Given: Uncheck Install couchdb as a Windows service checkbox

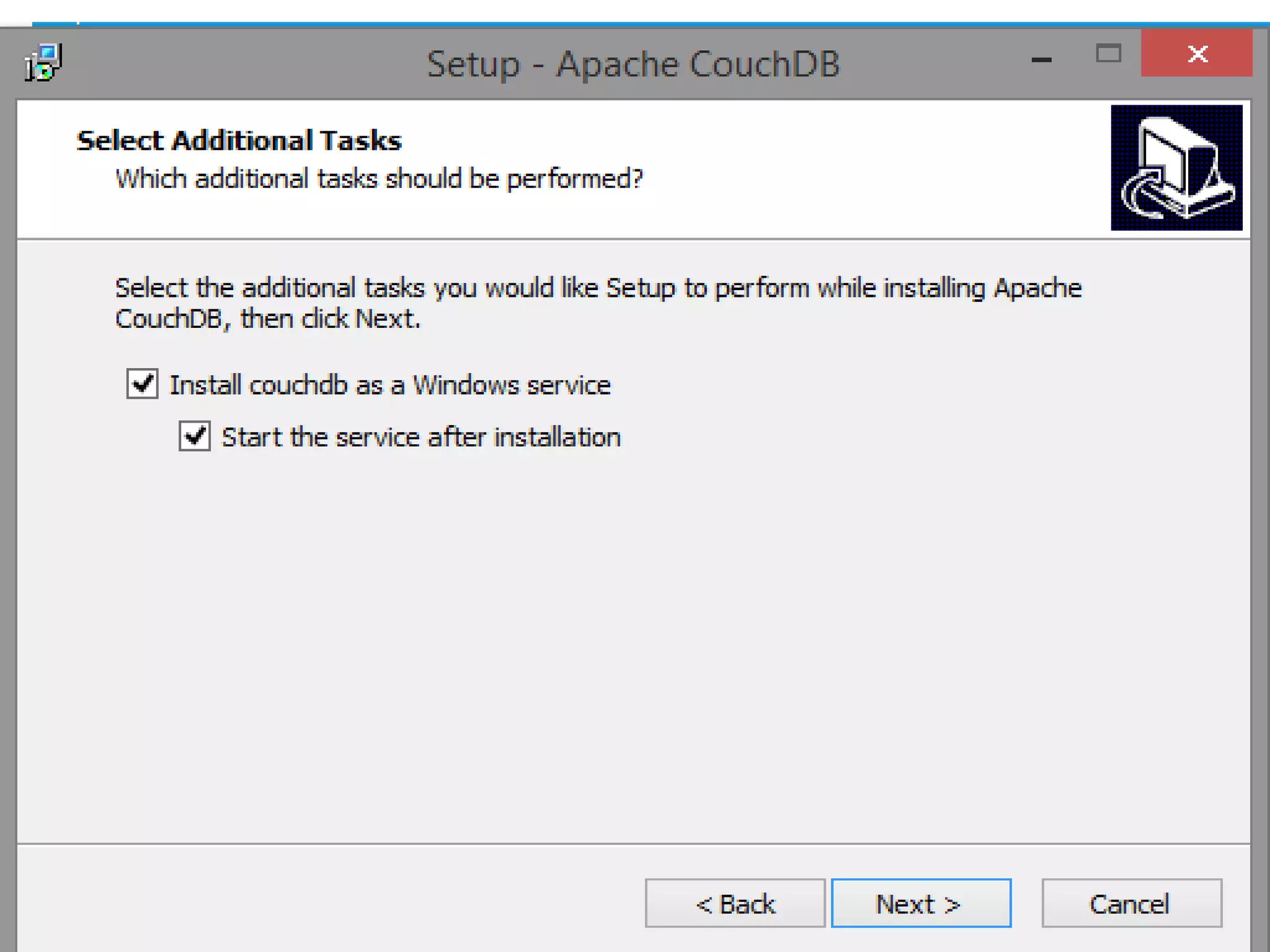Looking at the screenshot, I should click(x=143, y=384).
